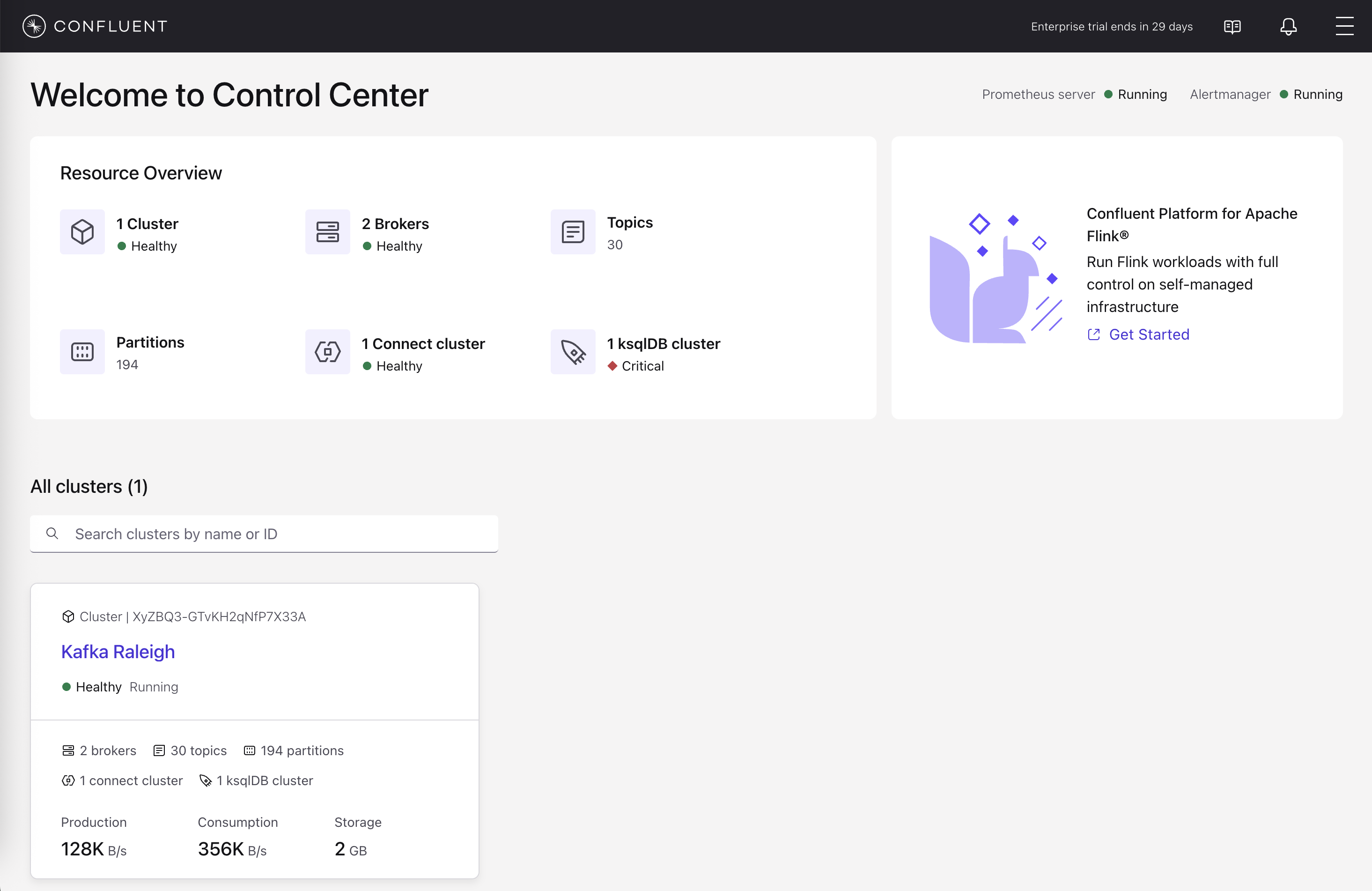Screen dimensions: 1372x891
Task: Click the ksqlDB rocket icon
Action: tap(572, 352)
